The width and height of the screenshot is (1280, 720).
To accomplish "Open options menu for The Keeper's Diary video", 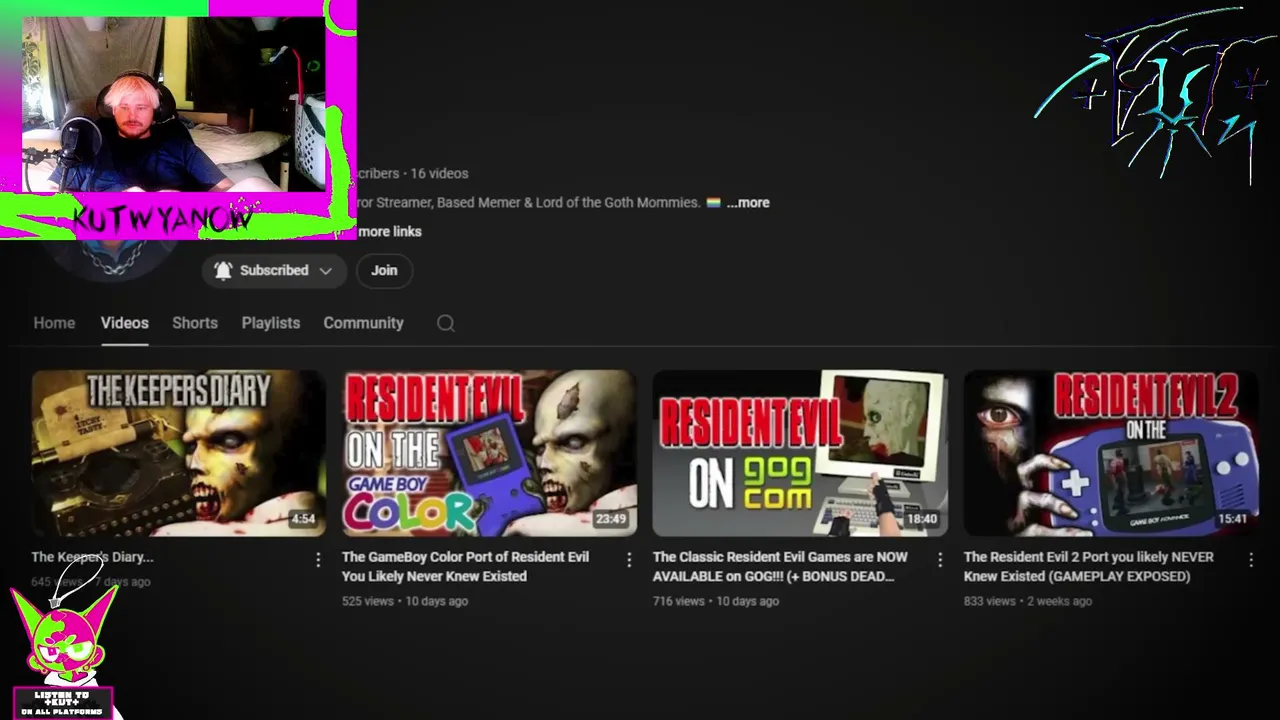I will point(318,560).
